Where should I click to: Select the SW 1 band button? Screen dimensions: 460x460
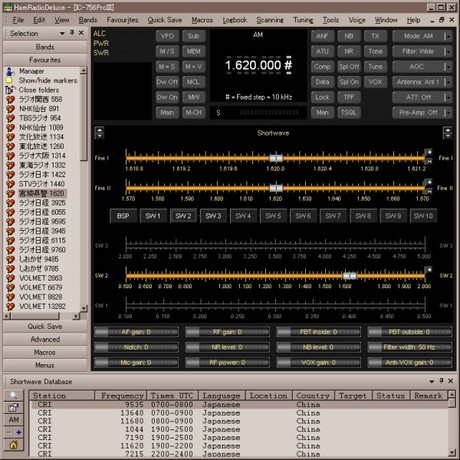pyautogui.click(x=153, y=216)
